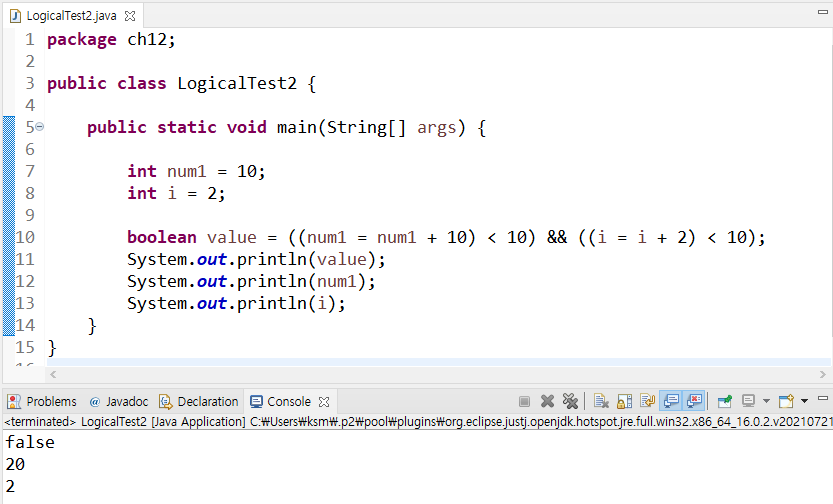Toggle show console when standard error changes

(x=694, y=401)
